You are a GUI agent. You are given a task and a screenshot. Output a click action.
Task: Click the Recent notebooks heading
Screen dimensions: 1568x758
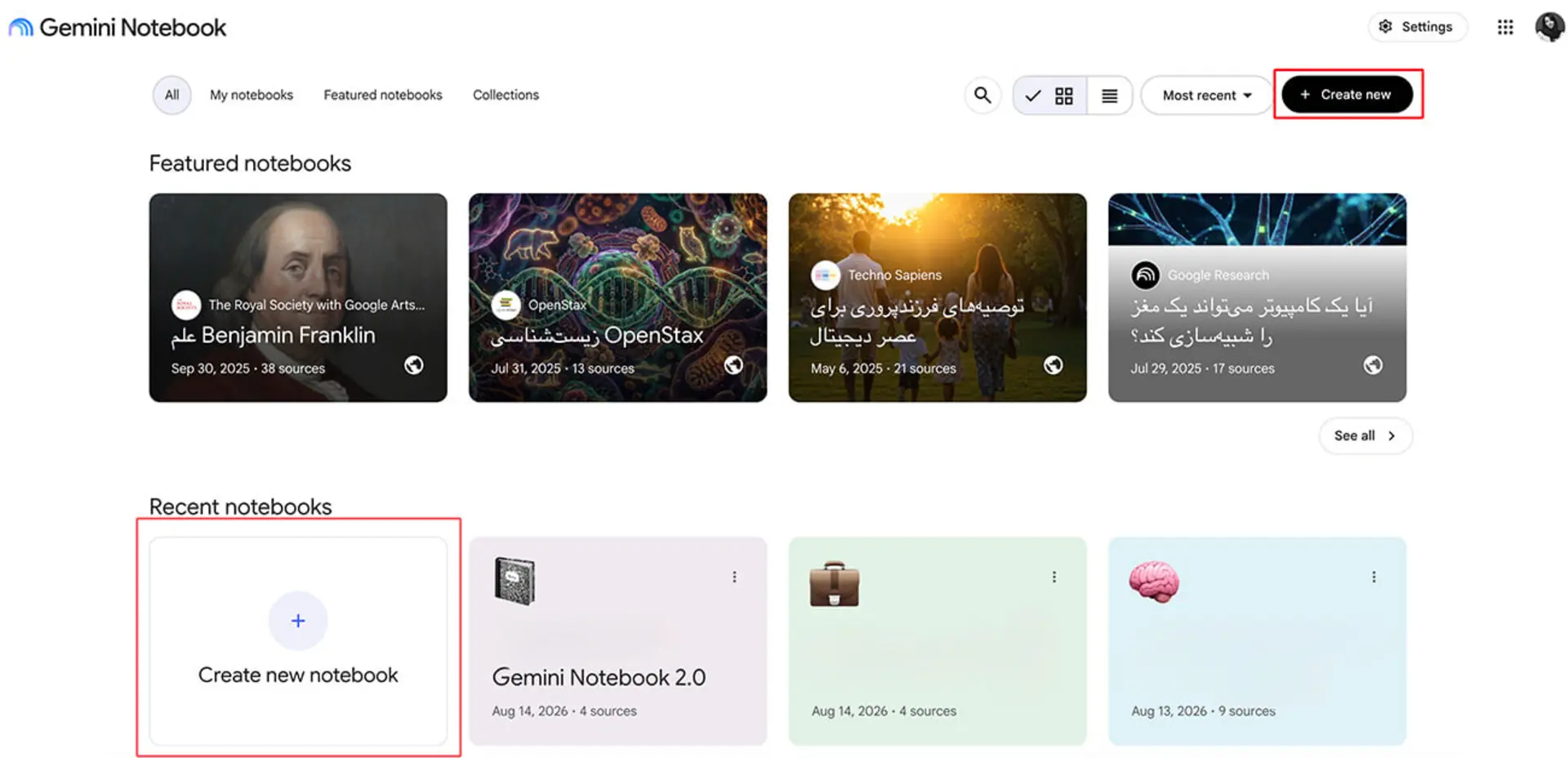click(x=240, y=506)
